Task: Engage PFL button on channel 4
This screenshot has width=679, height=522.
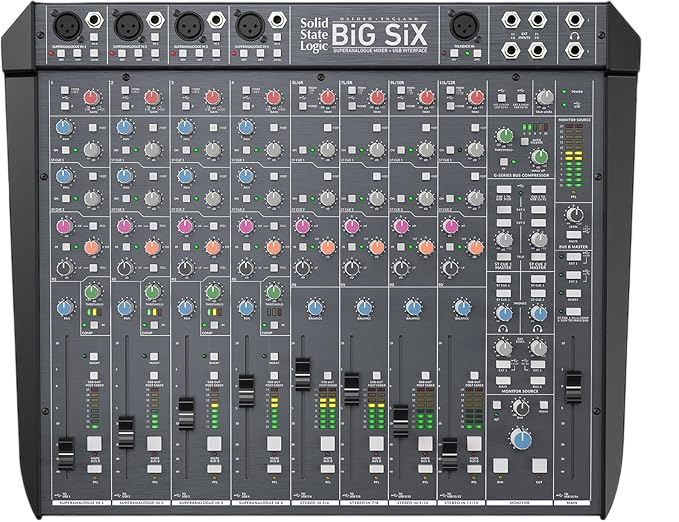Action: click(274, 469)
